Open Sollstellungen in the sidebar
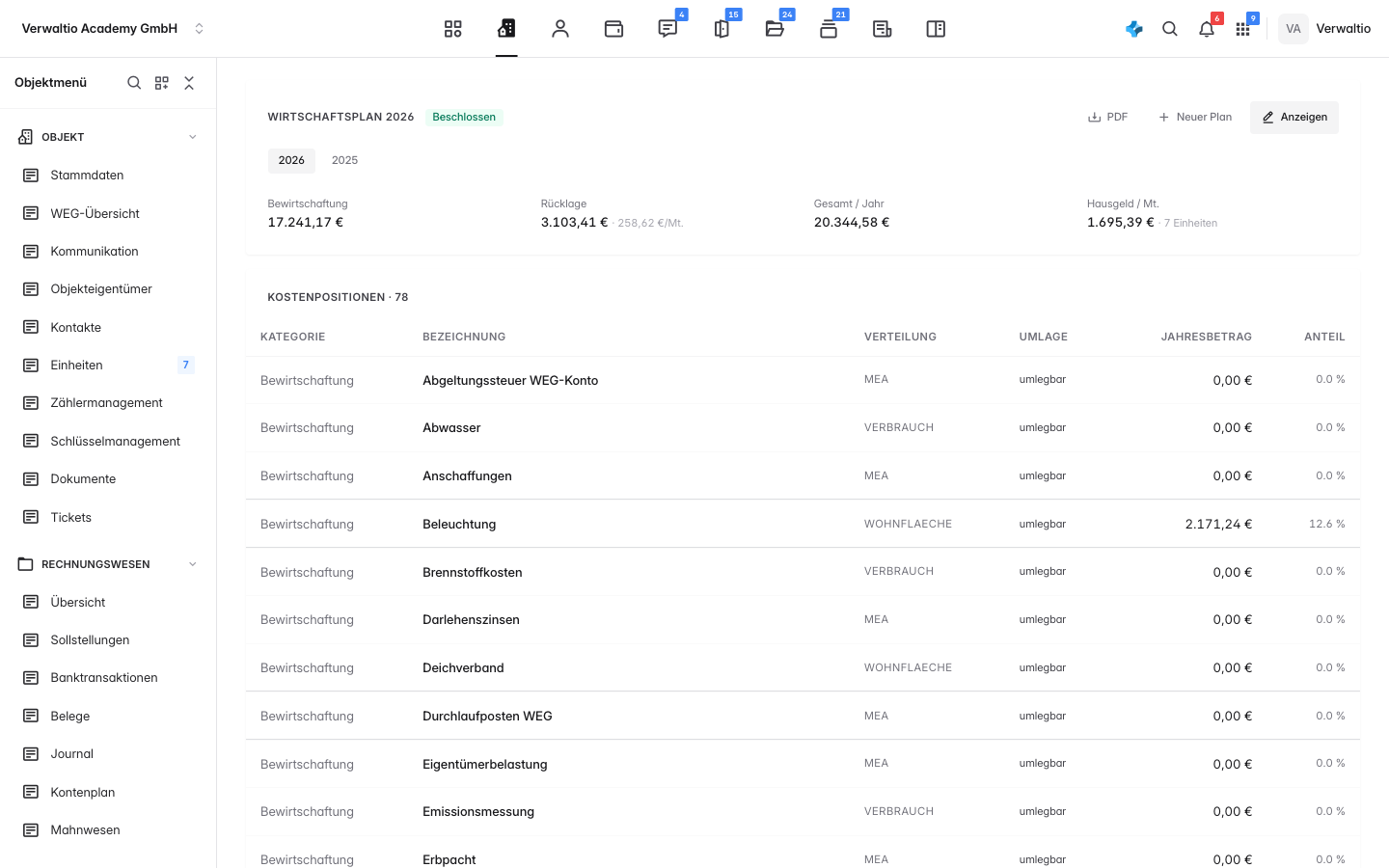 pyautogui.click(x=108, y=640)
